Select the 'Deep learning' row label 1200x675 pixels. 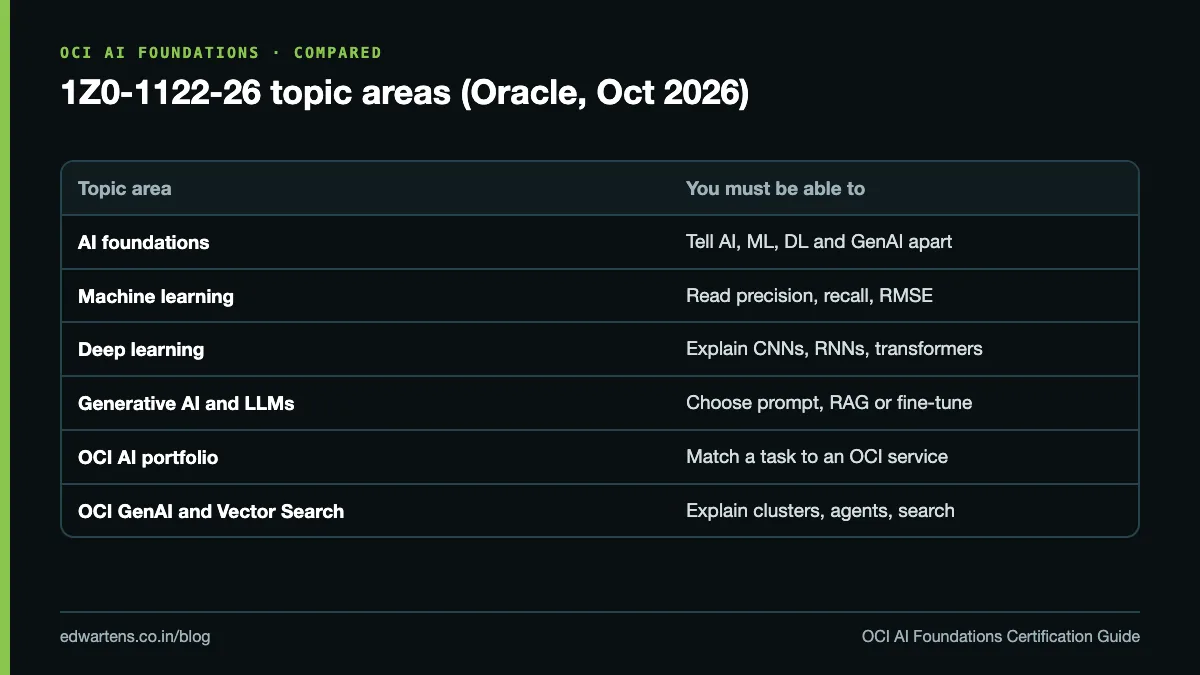pos(141,350)
